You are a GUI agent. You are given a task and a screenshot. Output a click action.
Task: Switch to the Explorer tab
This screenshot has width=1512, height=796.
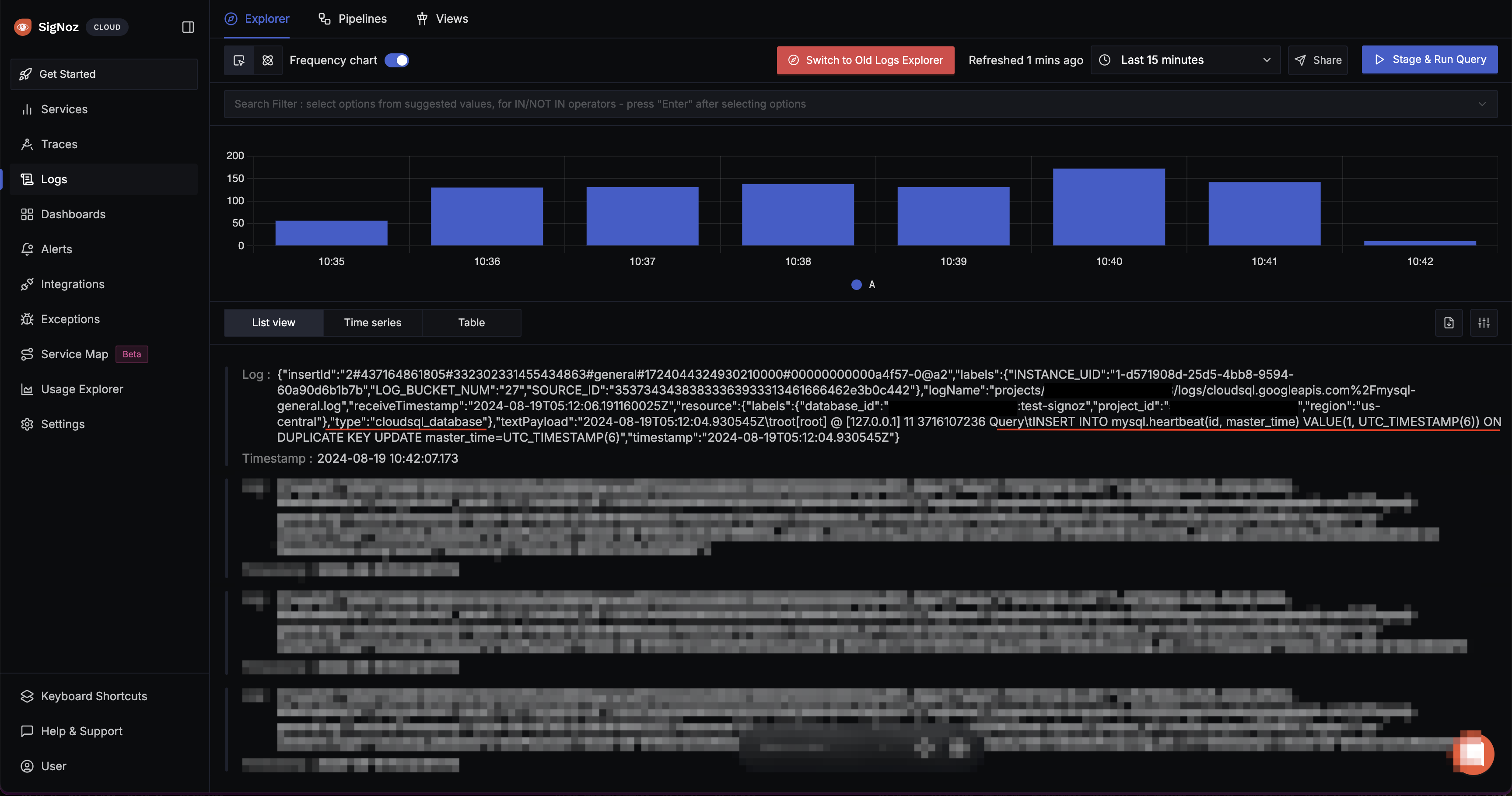pos(257,19)
